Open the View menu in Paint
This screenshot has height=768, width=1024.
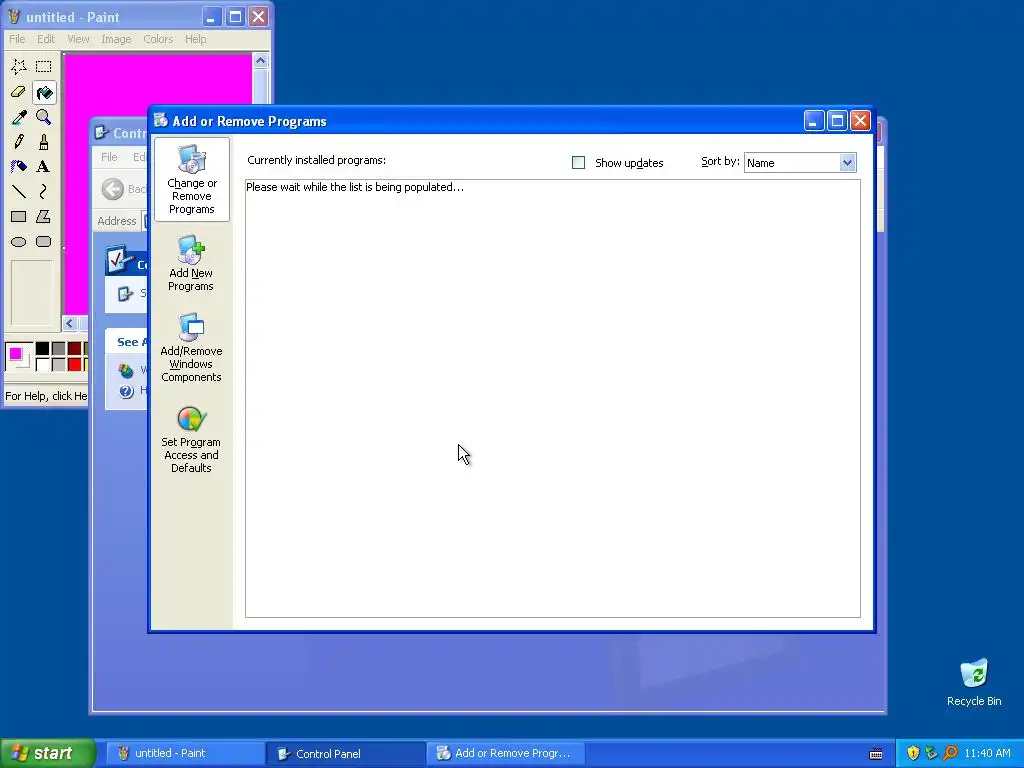point(78,39)
